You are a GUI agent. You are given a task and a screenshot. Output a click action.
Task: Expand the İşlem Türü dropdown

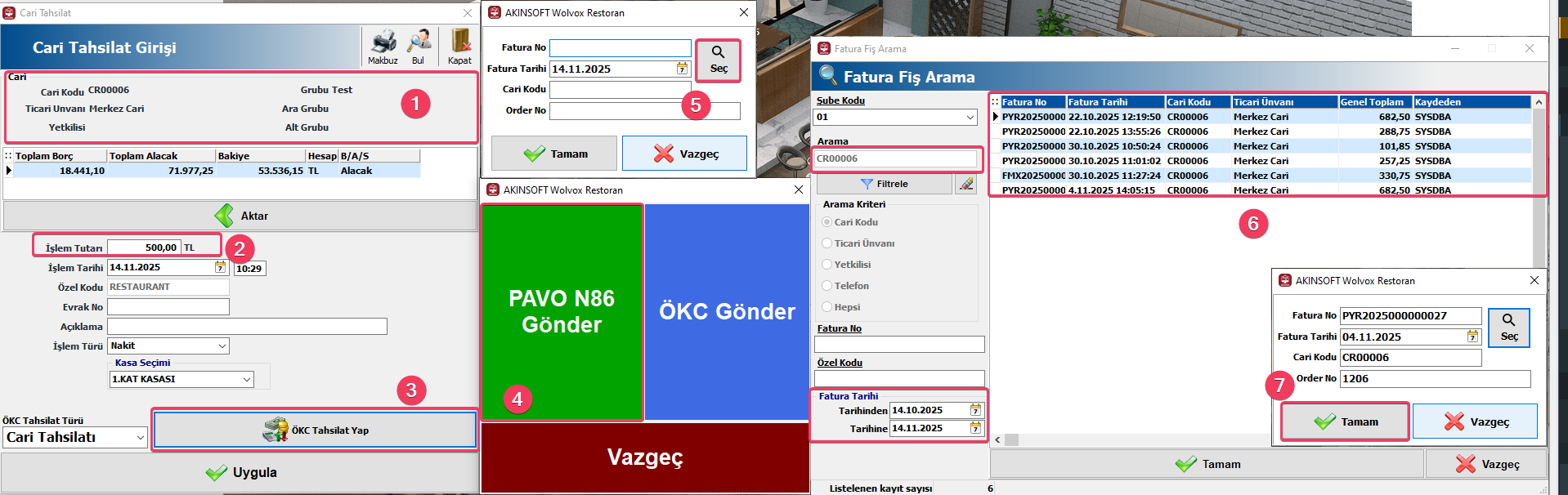pos(222,346)
